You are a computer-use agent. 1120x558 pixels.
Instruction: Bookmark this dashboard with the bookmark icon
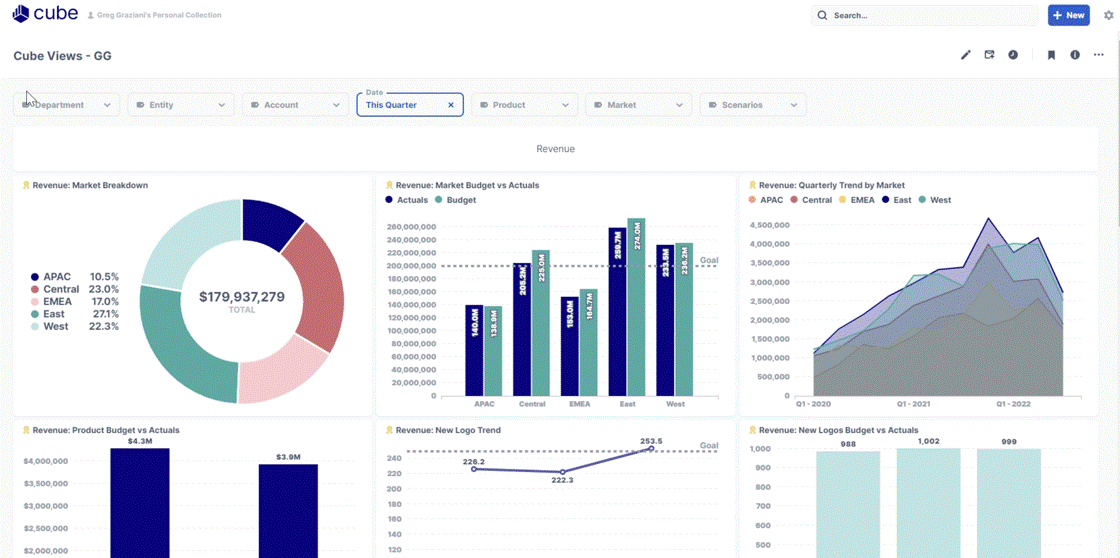tap(1051, 55)
